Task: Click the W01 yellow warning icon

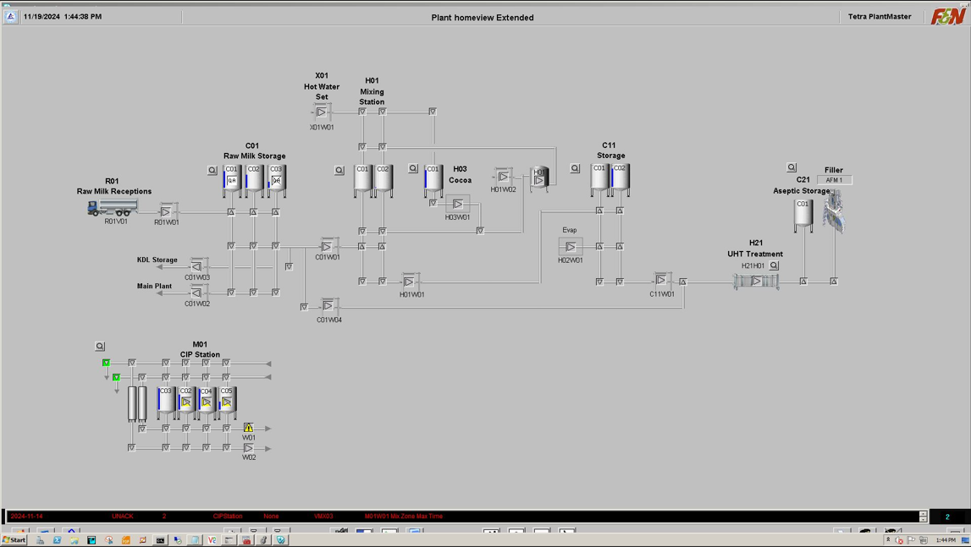Action: [x=249, y=428]
